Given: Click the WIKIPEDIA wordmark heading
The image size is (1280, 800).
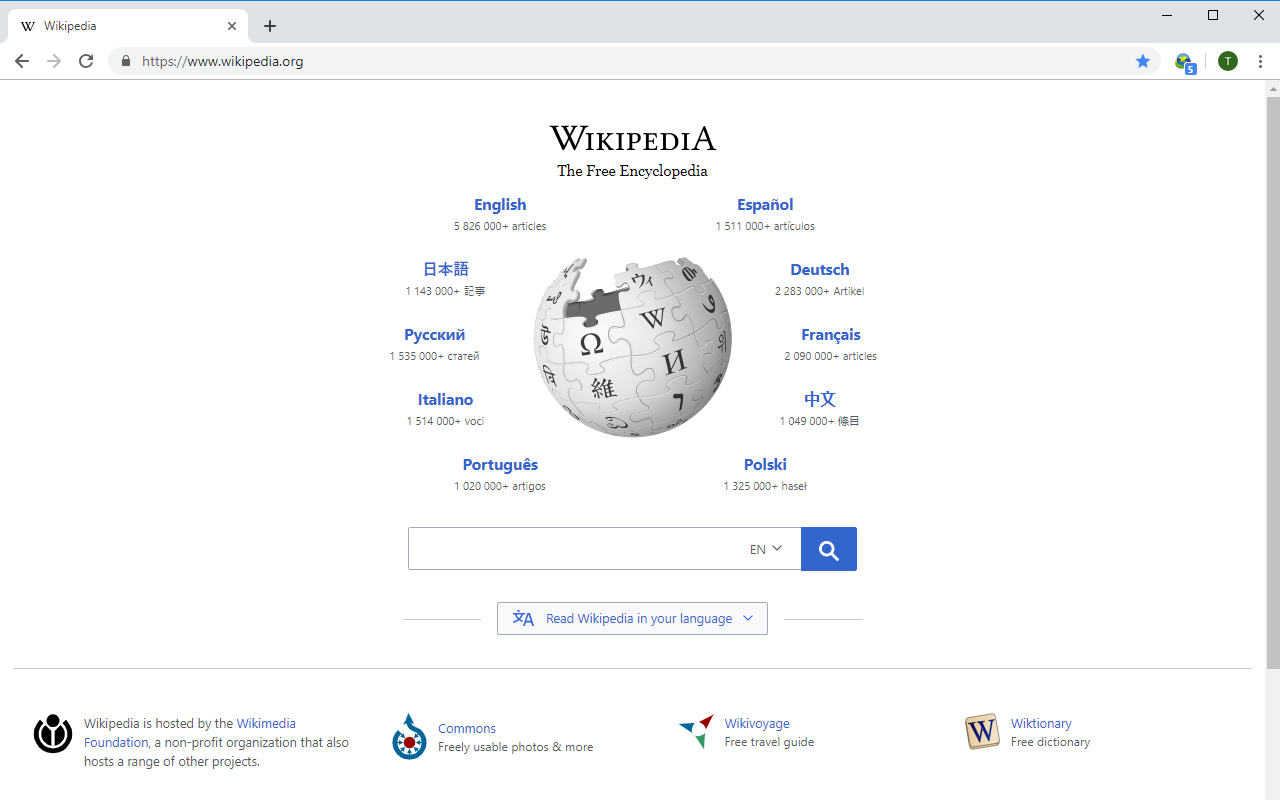Looking at the screenshot, I should 633,138.
